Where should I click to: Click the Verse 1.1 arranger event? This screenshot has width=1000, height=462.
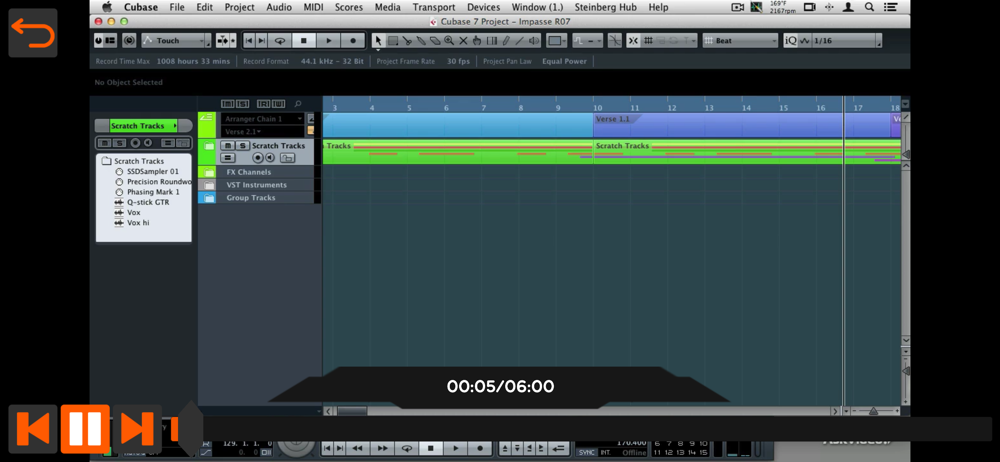pos(740,125)
